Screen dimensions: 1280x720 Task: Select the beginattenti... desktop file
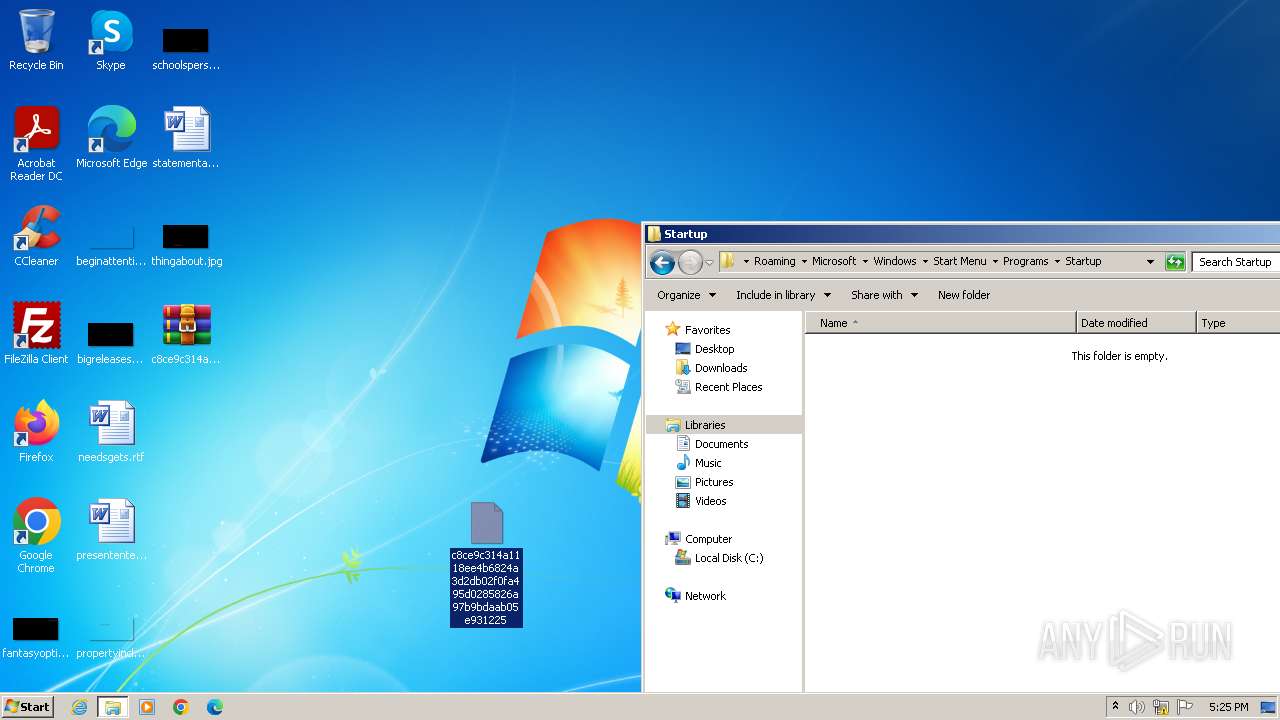tap(111, 244)
